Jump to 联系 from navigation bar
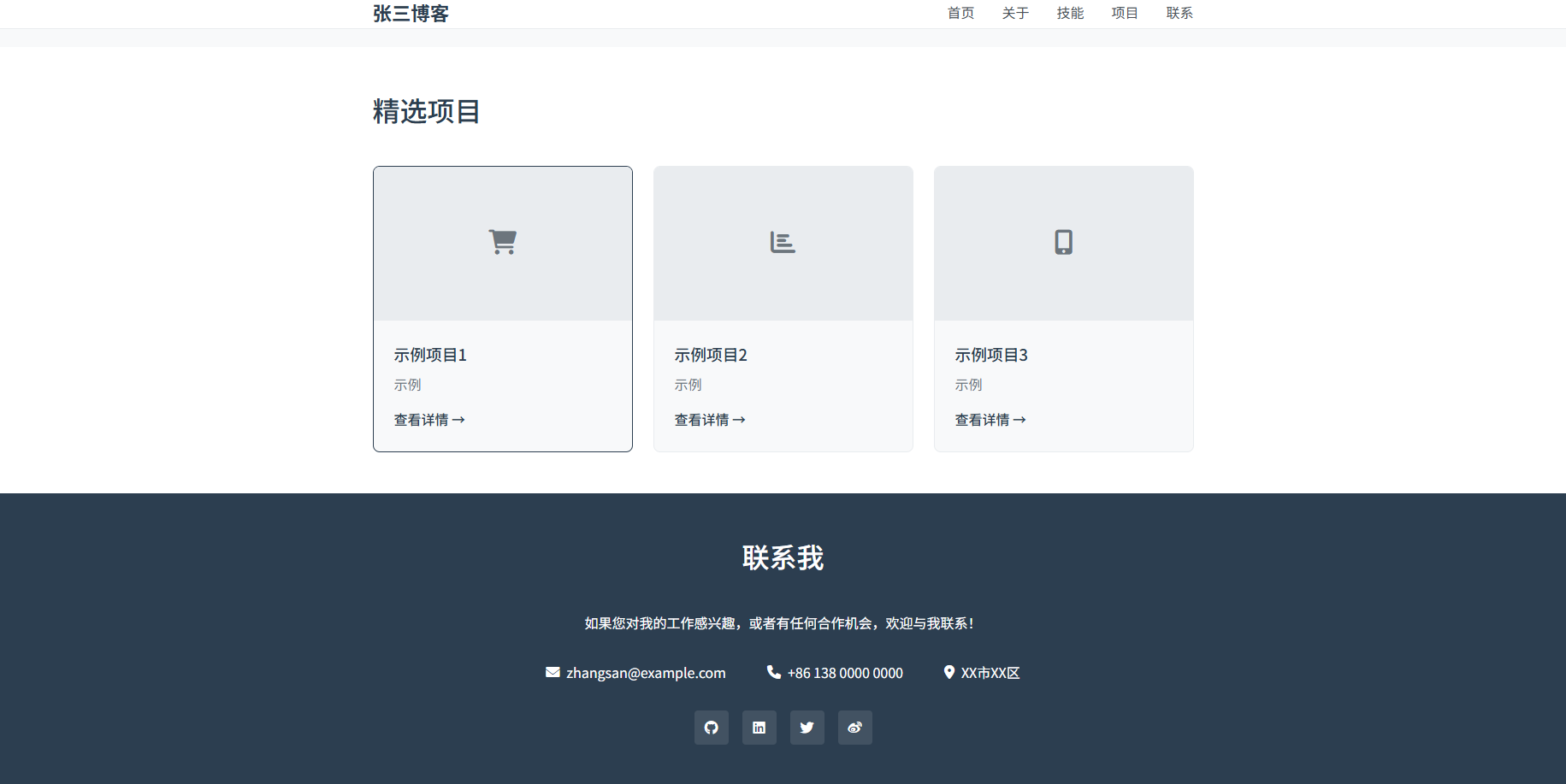This screenshot has width=1566, height=784. point(1179,14)
